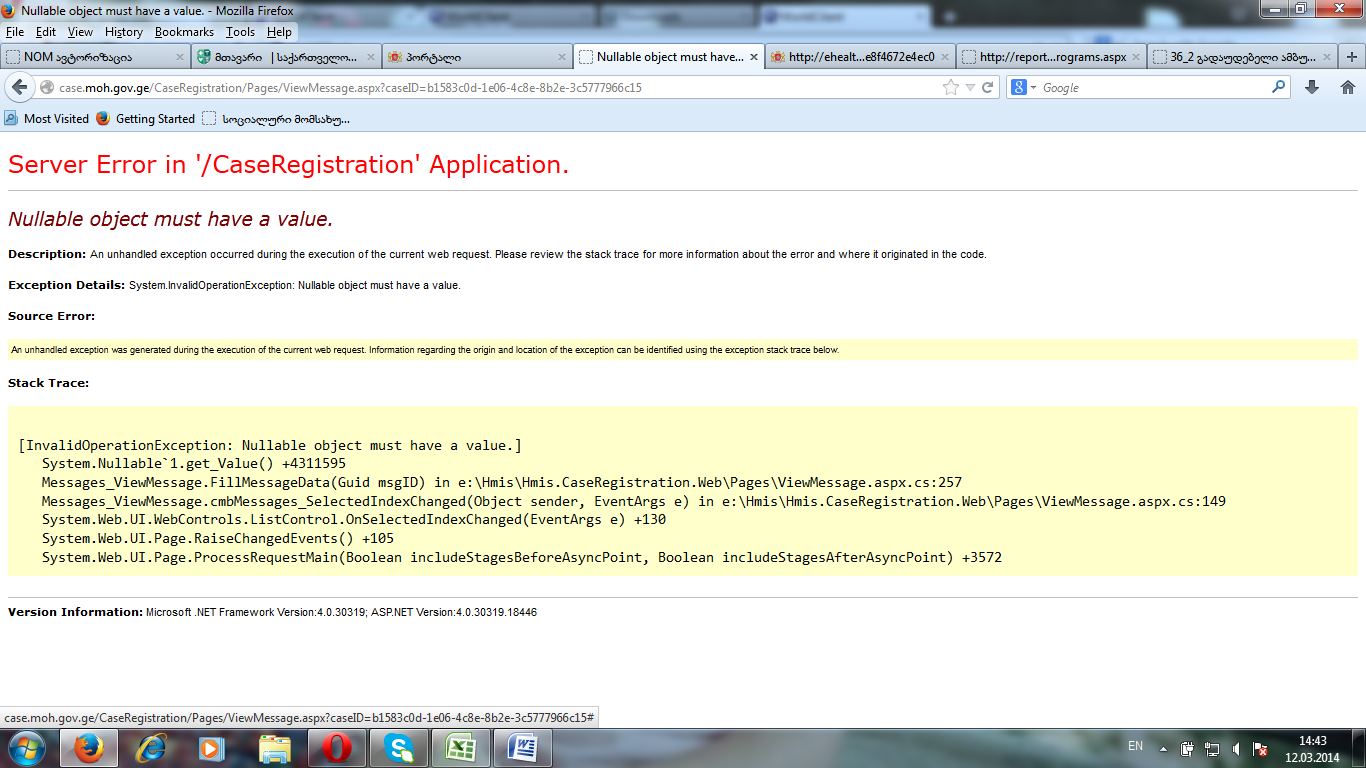Go to the Firefox Home page icon
Viewport: 1366px width, 768px height.
1346,88
